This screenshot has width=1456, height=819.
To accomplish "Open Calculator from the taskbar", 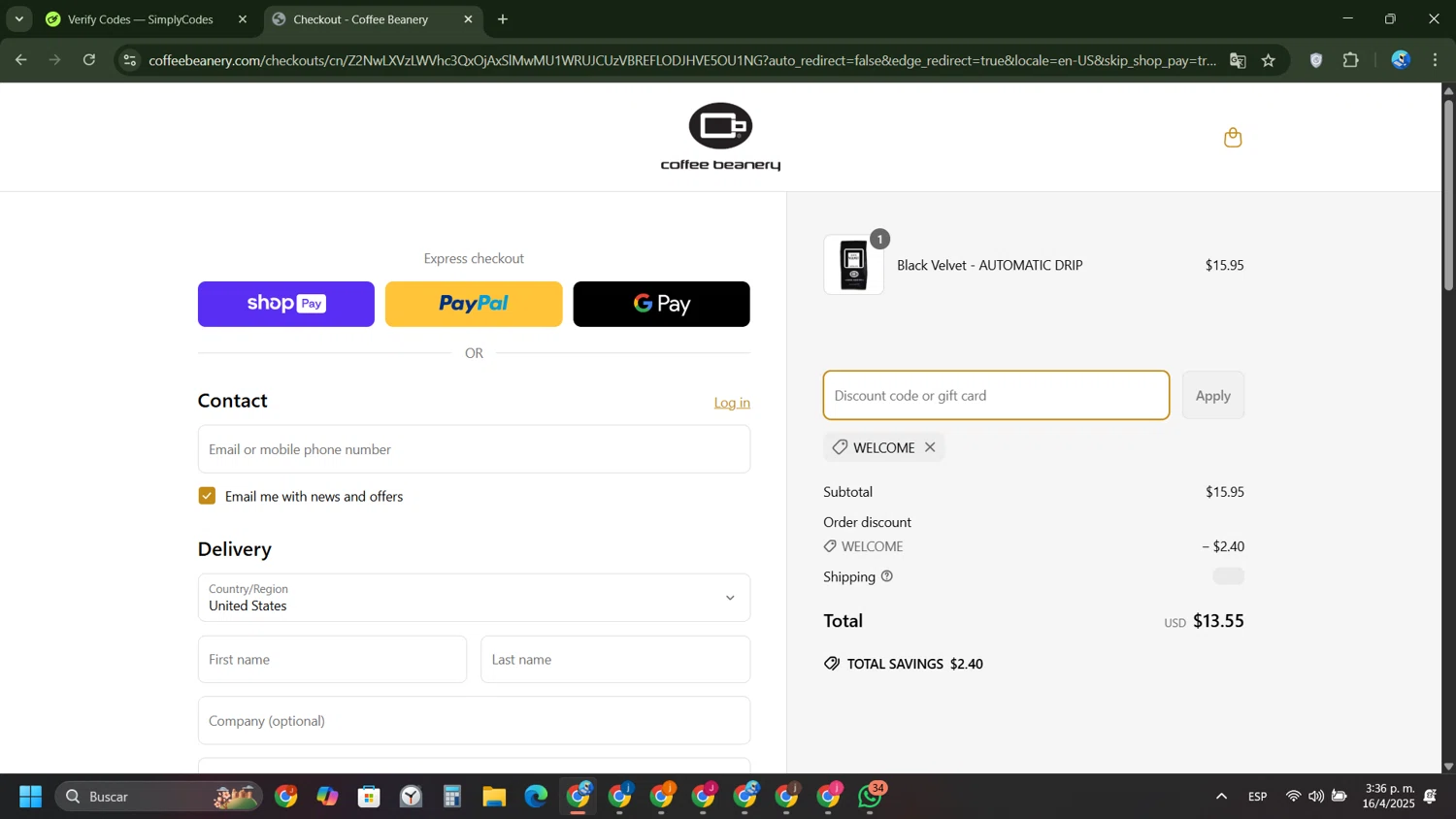I will (x=452, y=797).
